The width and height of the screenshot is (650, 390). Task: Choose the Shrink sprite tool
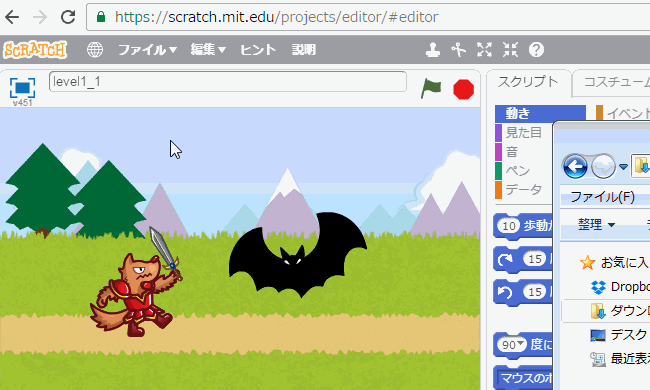510,50
